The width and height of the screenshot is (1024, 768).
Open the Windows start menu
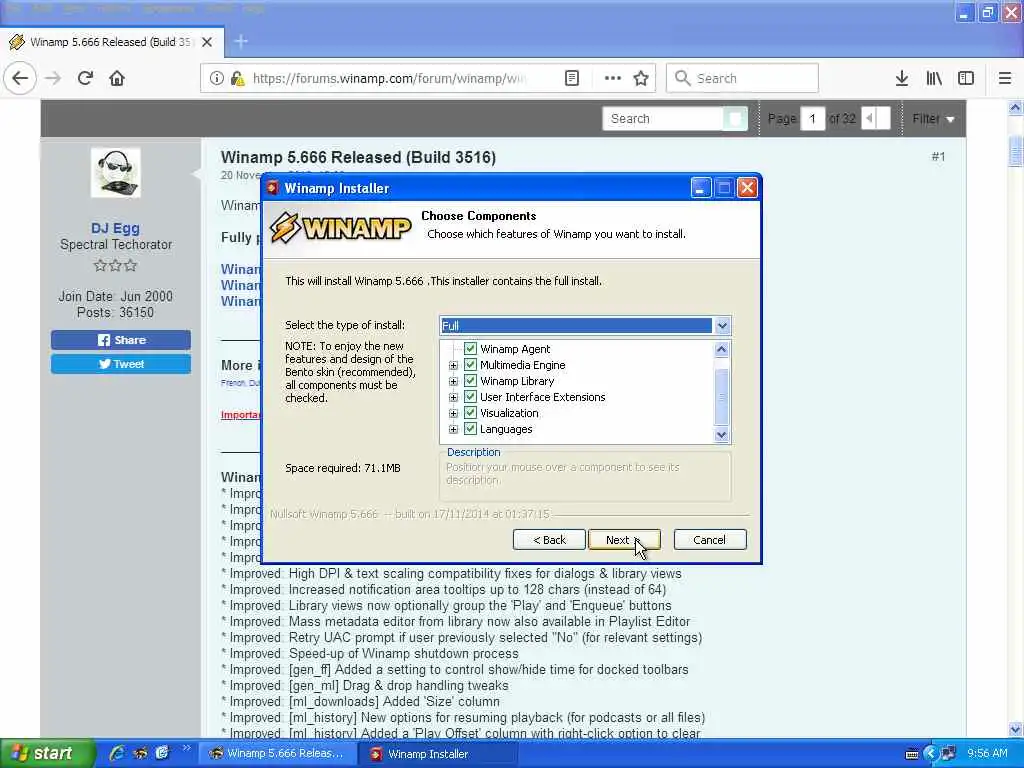[x=46, y=753]
